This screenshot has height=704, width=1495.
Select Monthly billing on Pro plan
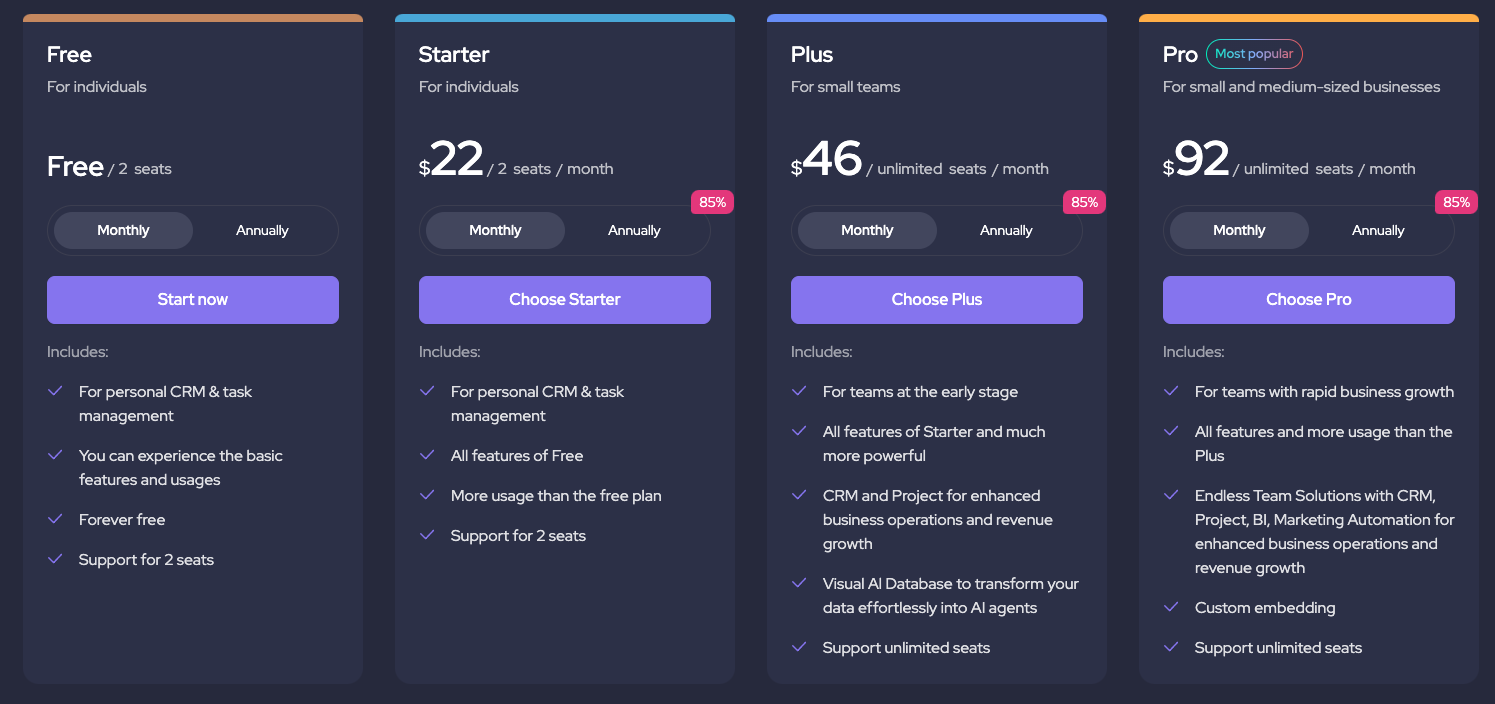pyautogui.click(x=1239, y=231)
